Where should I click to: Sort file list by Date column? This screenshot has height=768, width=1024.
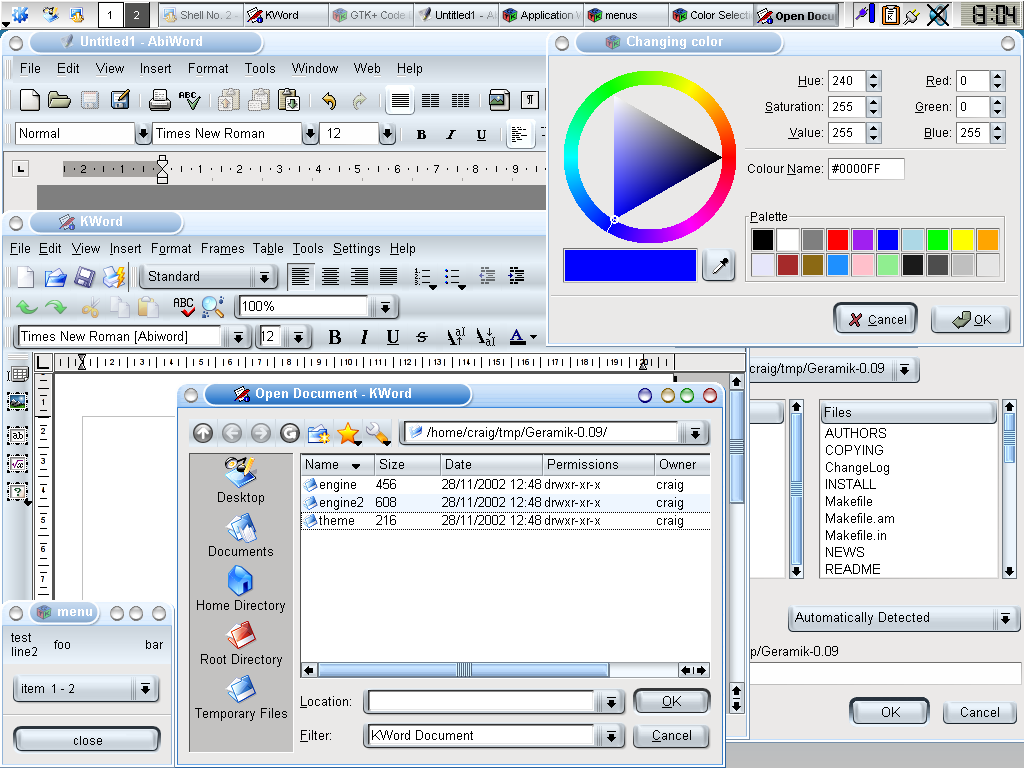[491, 464]
